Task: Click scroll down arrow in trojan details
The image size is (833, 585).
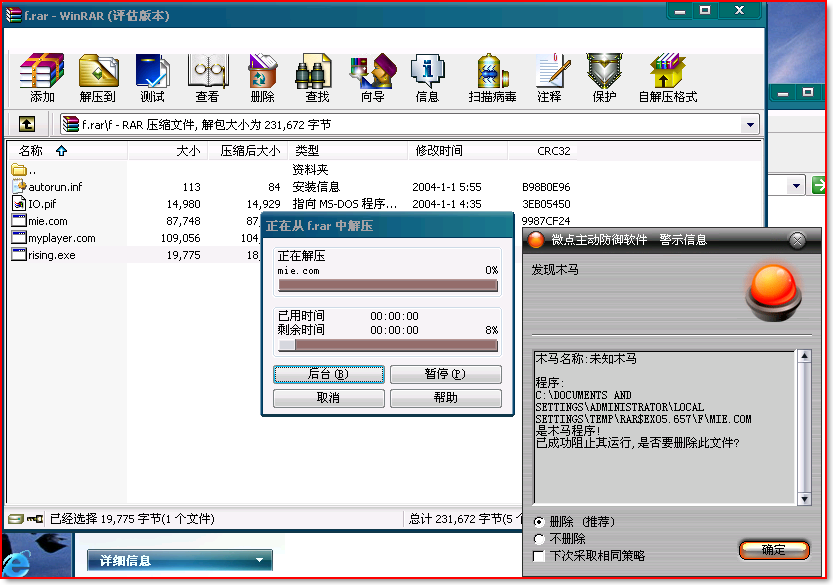Action: click(804, 498)
